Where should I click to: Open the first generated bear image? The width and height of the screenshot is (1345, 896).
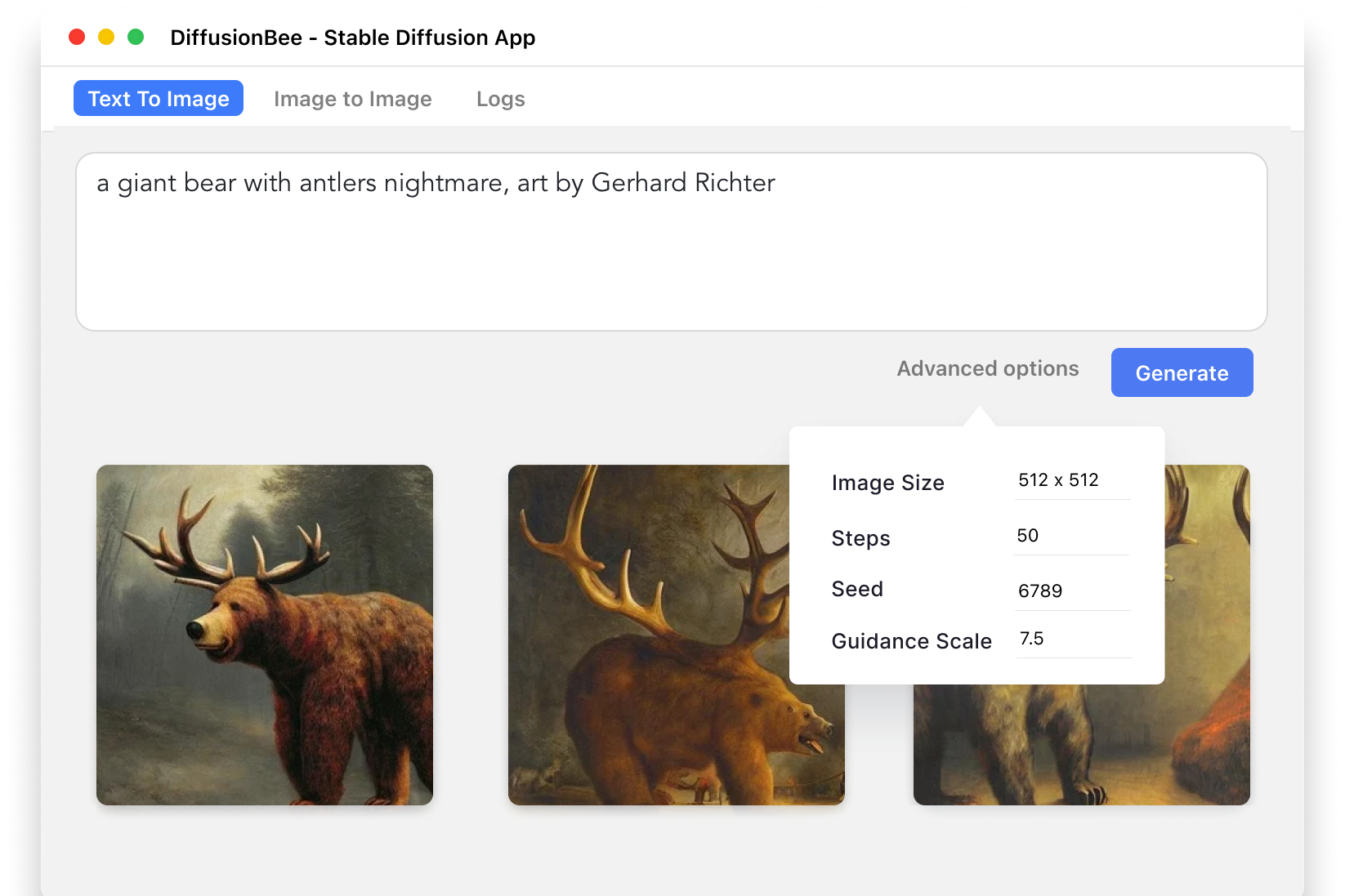coord(265,635)
